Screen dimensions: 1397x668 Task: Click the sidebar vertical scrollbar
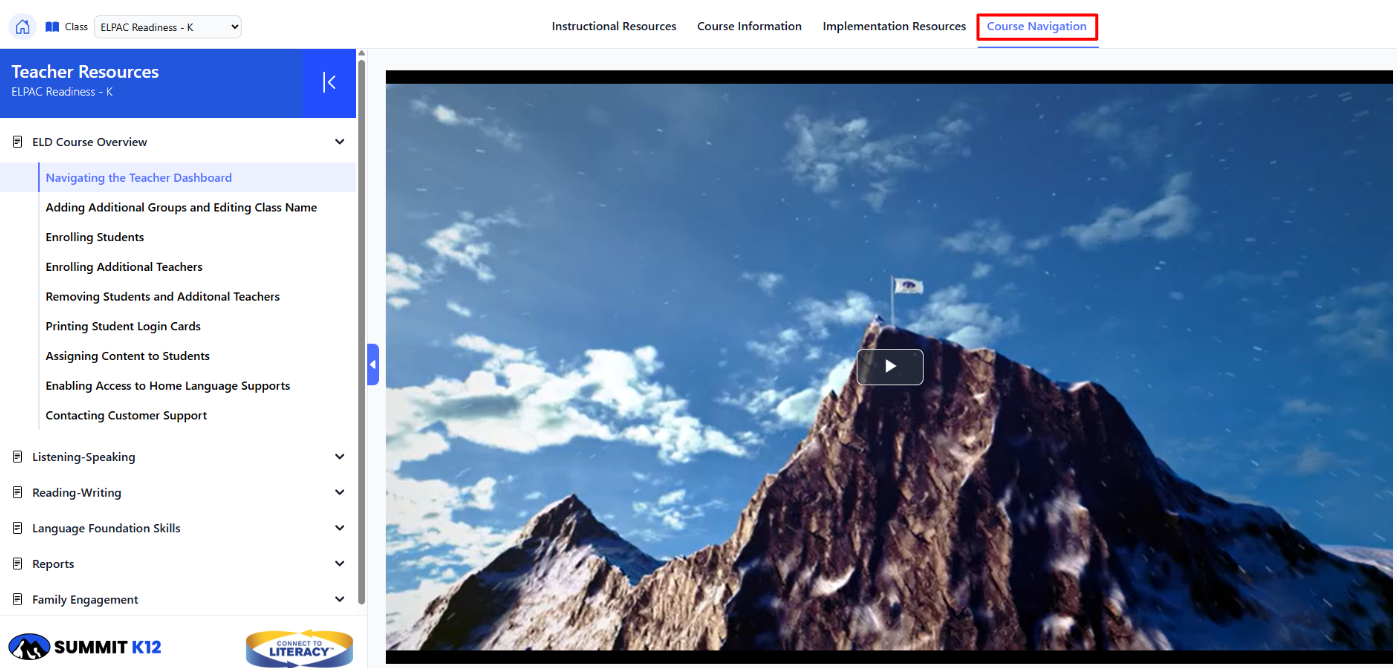point(361,332)
